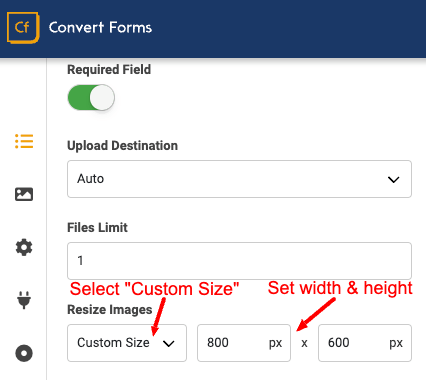Open the Integrations plug sidebar icon
426x380 pixels.
tap(24, 300)
